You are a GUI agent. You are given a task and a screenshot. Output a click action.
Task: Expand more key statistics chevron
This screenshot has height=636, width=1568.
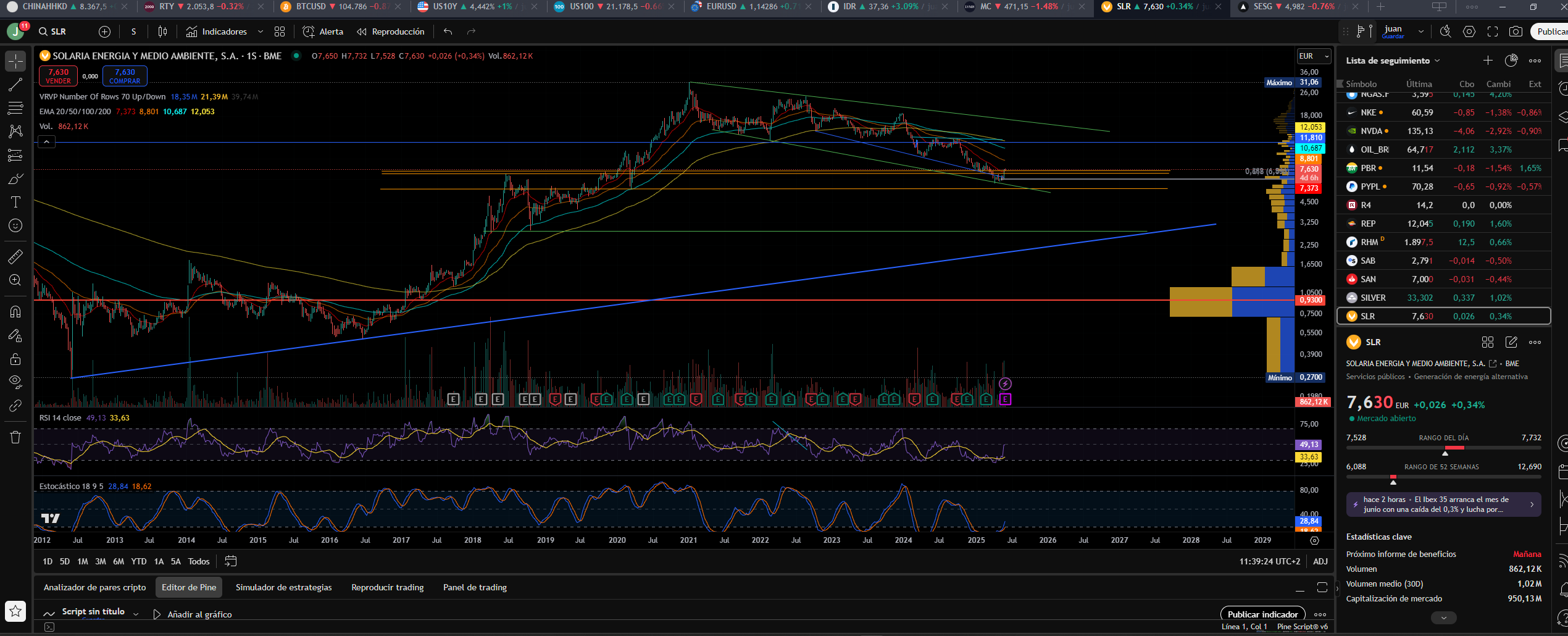pos(1443,617)
